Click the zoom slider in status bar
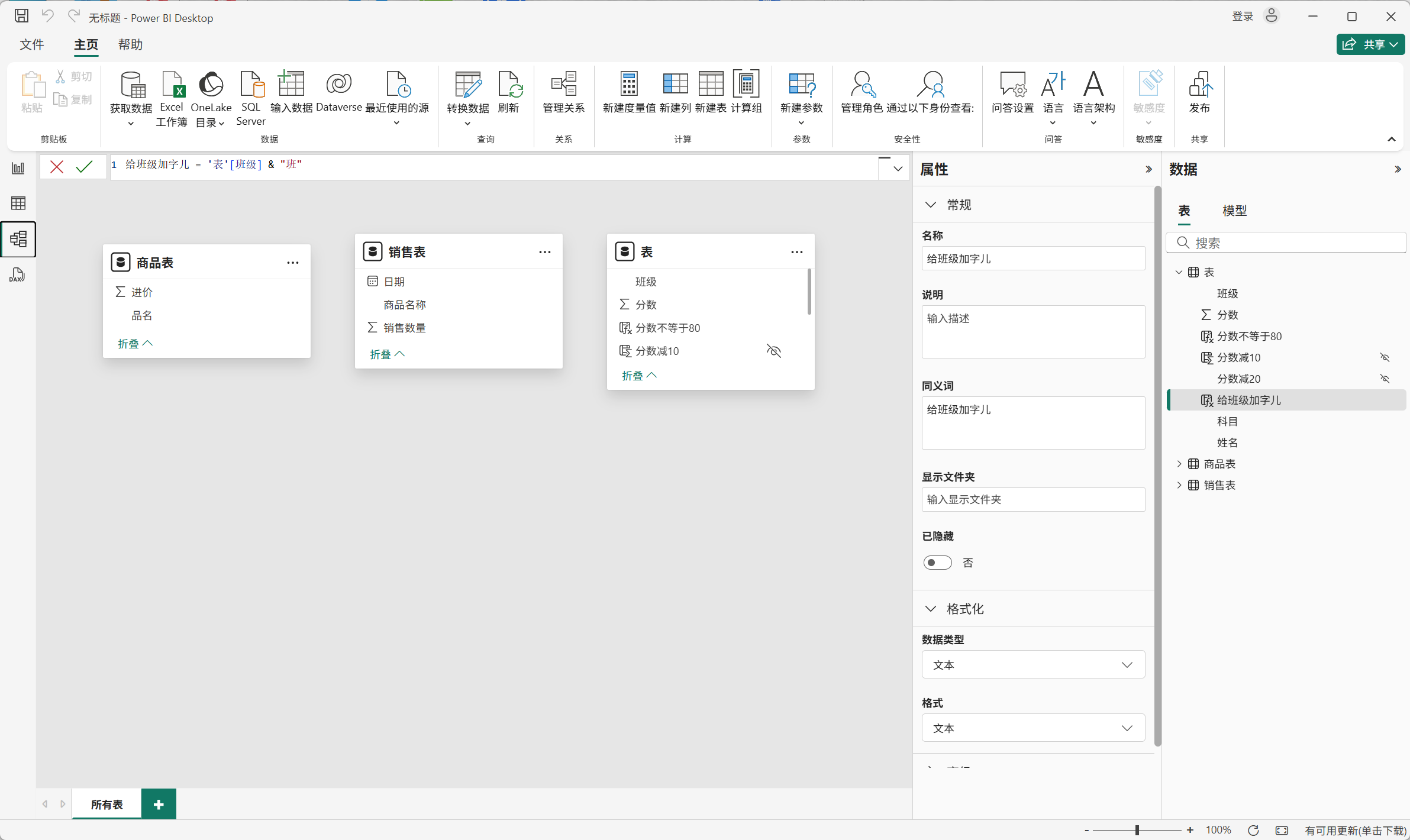The height and width of the screenshot is (840, 1410). [x=1137, y=830]
